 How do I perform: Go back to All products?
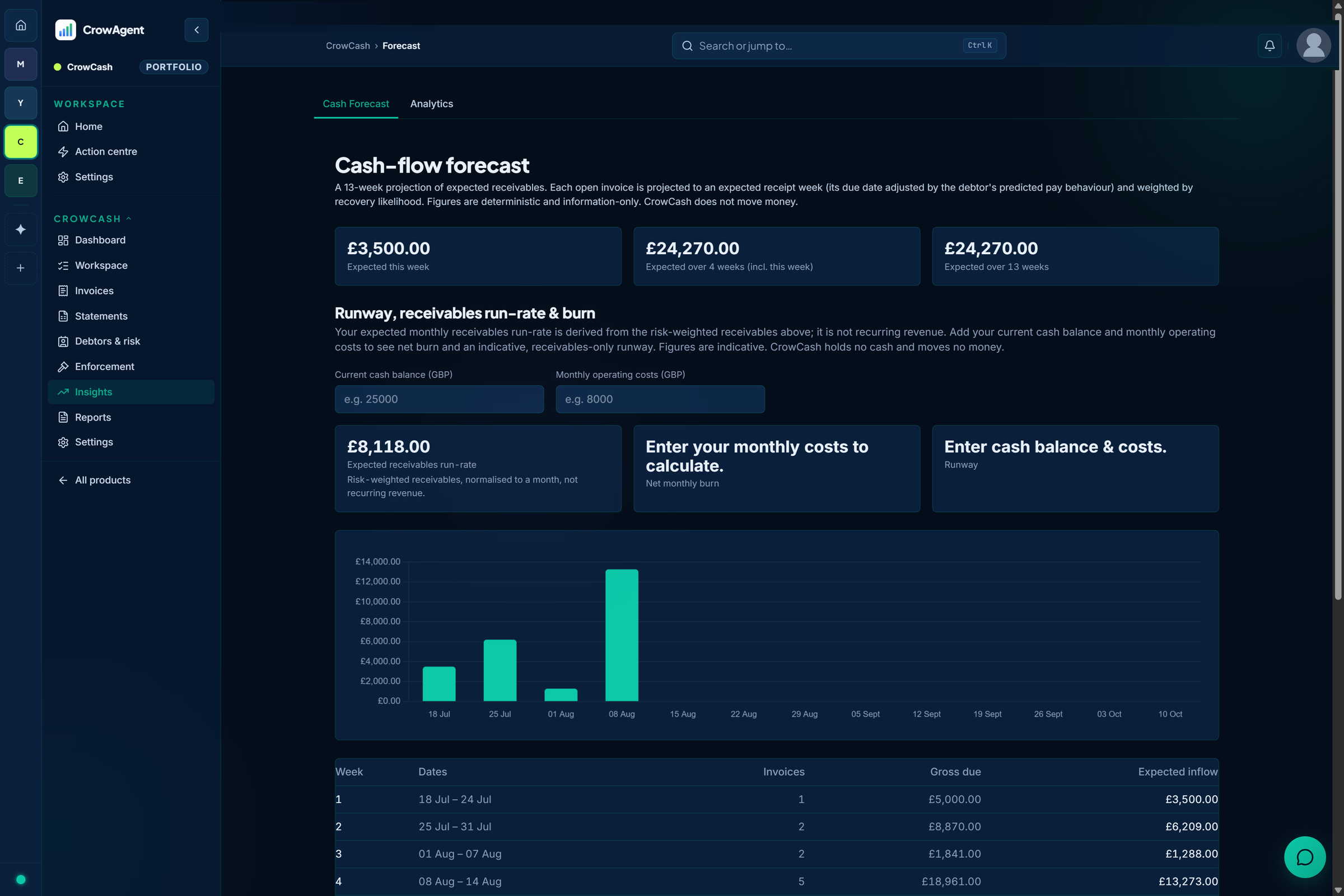coord(131,480)
